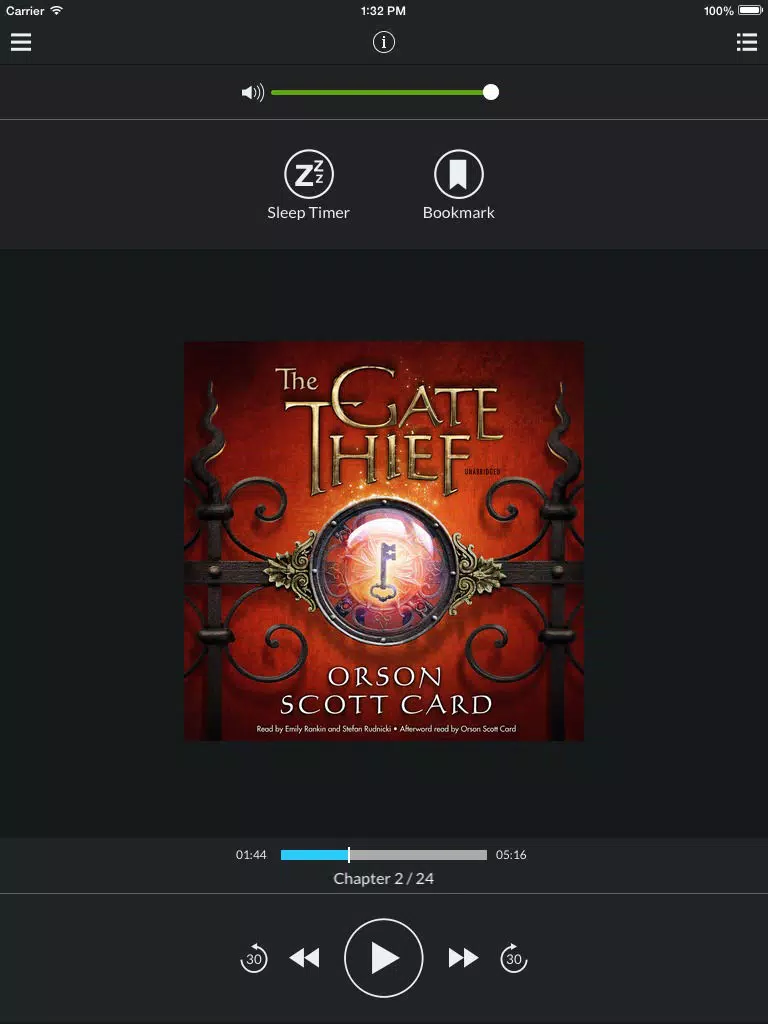Skip forward 30 seconds
768x1024 pixels.
(x=514, y=958)
